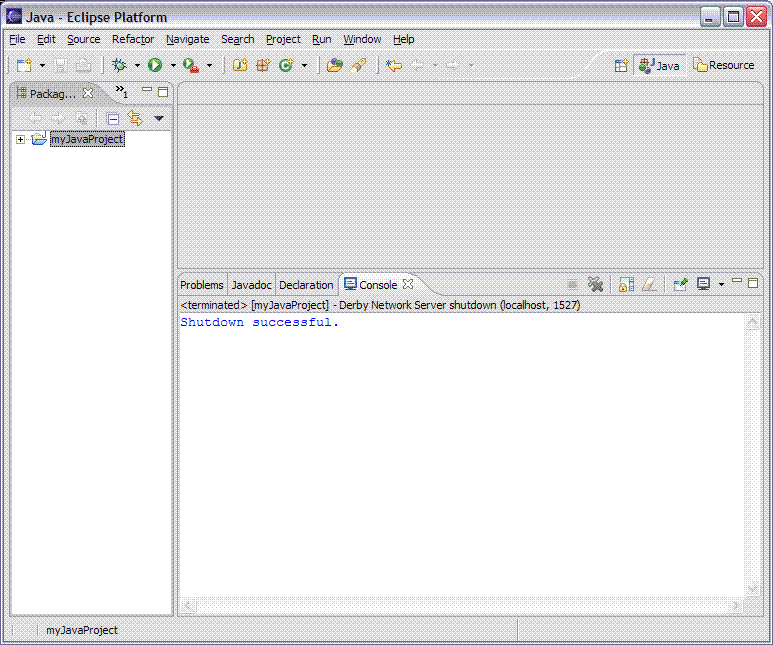Toggle Pin Console button

click(x=680, y=285)
